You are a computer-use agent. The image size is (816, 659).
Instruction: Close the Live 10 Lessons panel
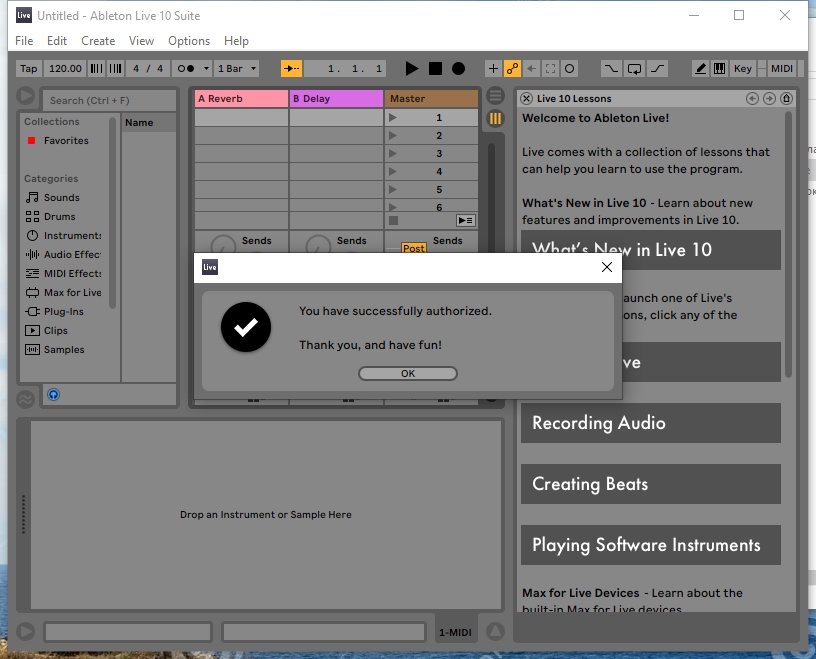pyautogui.click(x=526, y=98)
